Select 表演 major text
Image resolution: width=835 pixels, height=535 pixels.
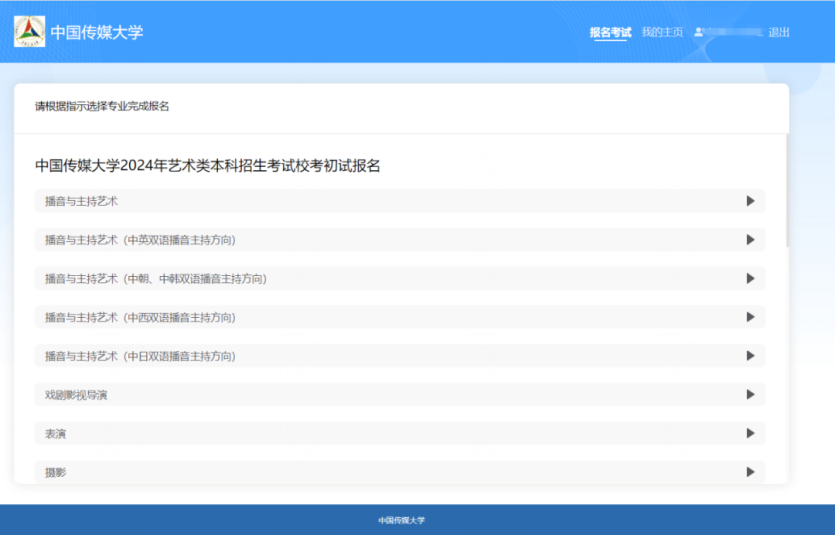point(55,434)
